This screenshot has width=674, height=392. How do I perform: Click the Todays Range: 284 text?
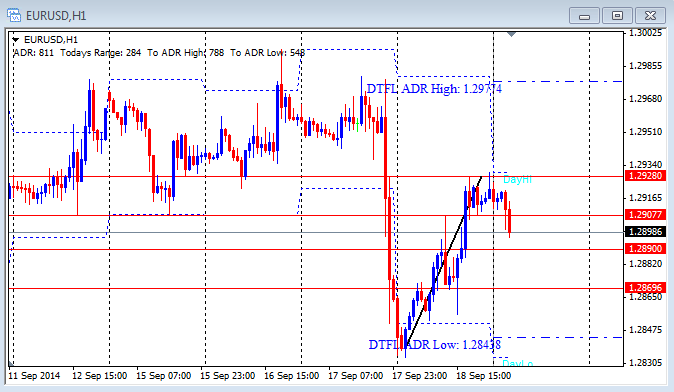click(x=101, y=53)
